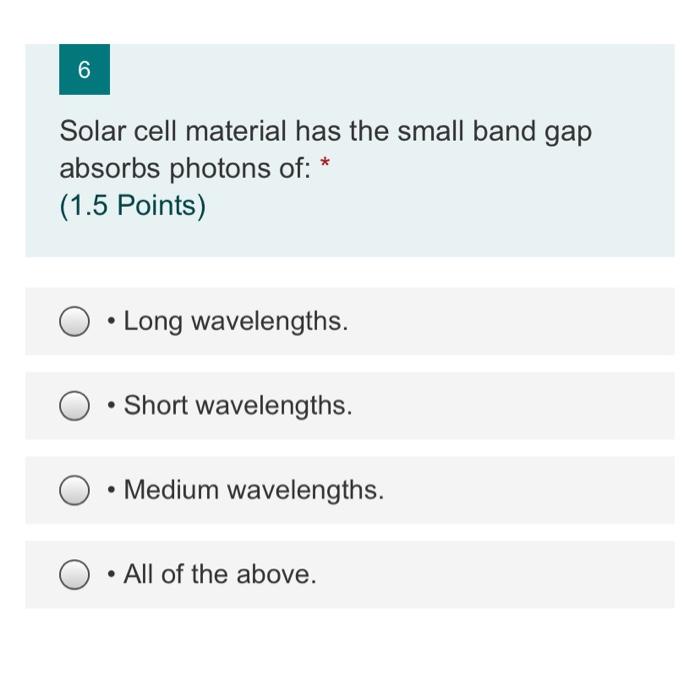Click the 'Long wavelengths.' option label
The width and height of the screenshot is (700, 683).
click(236, 321)
